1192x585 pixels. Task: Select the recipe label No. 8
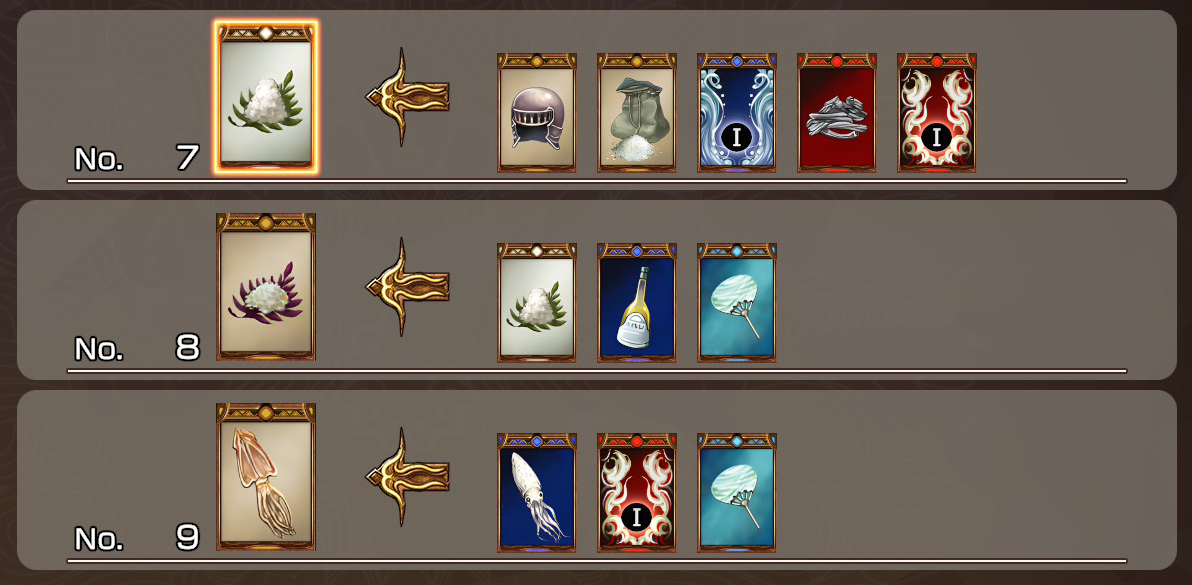tap(137, 348)
